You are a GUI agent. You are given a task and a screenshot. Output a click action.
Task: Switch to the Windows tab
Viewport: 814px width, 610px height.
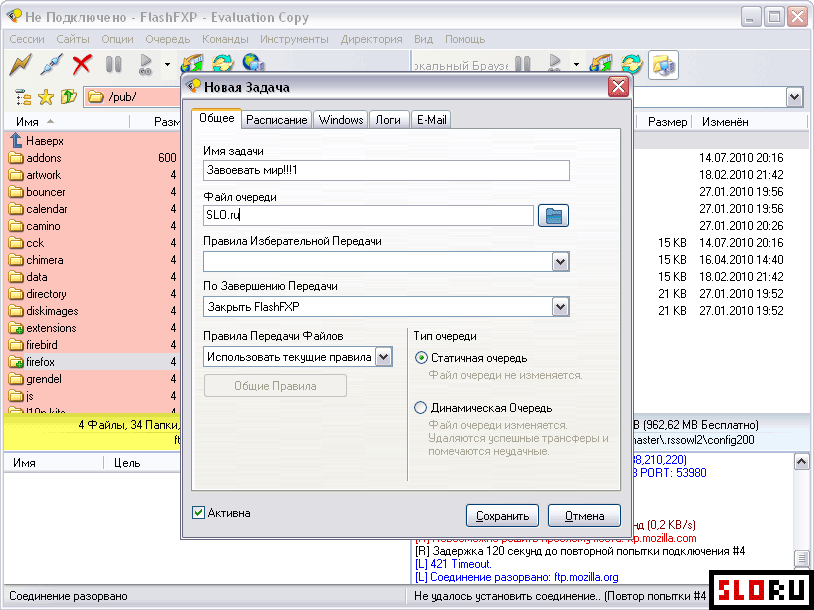pos(341,120)
